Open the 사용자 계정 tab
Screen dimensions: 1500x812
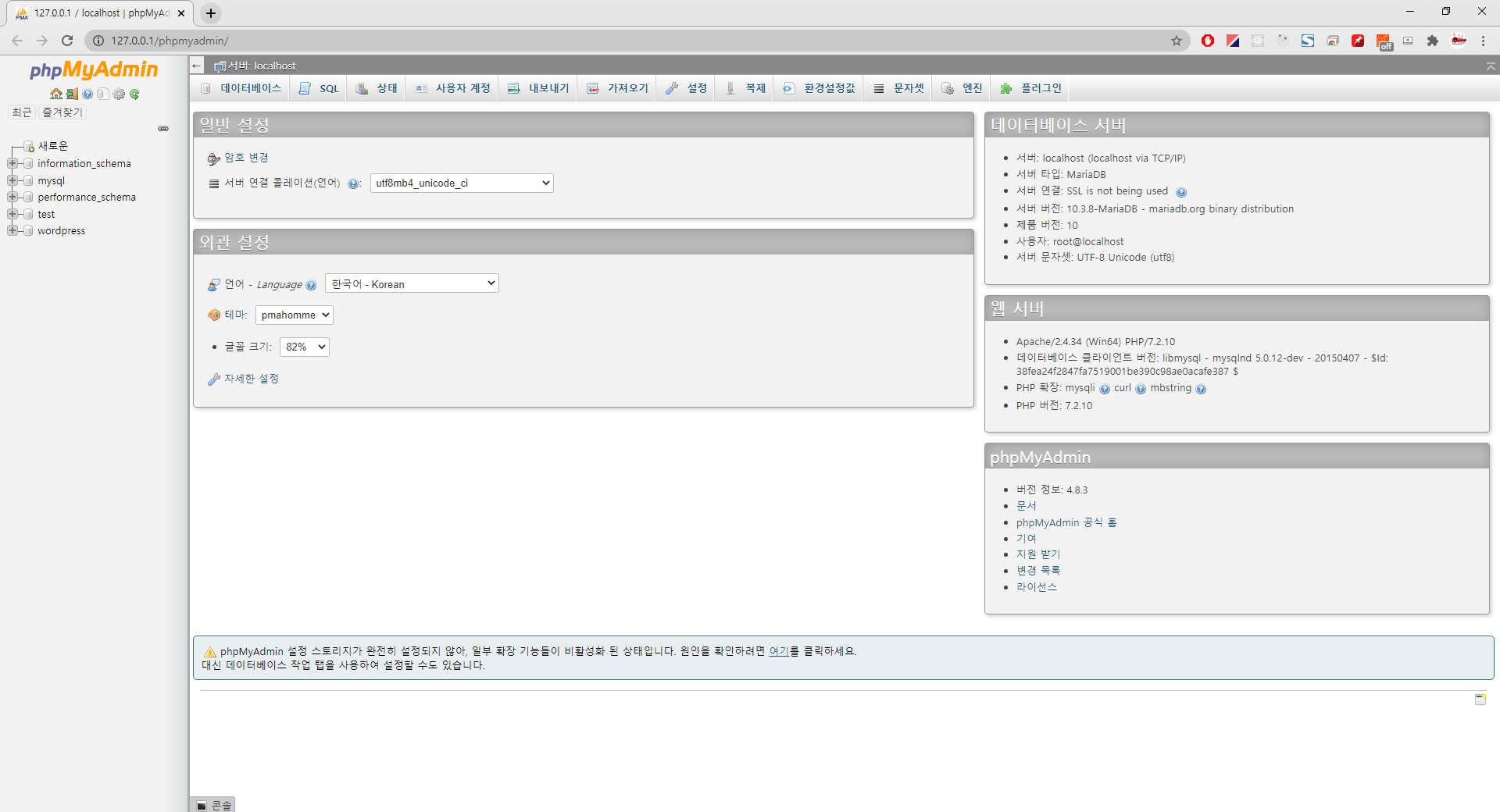[x=453, y=88]
